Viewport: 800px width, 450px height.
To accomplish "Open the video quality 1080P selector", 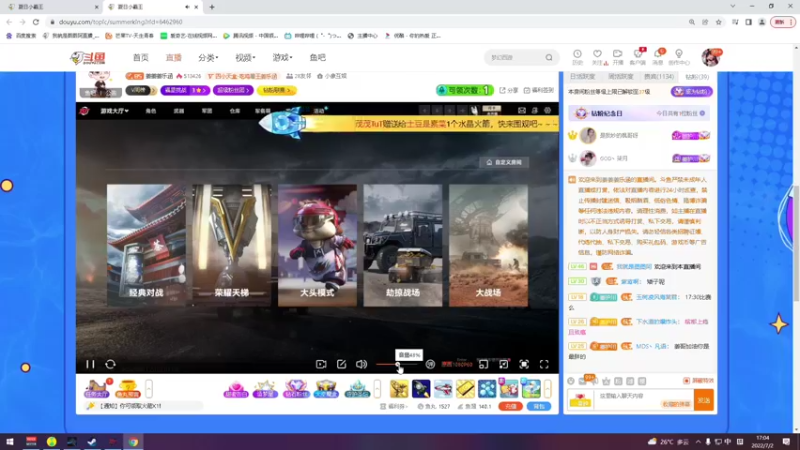I will pos(457,364).
